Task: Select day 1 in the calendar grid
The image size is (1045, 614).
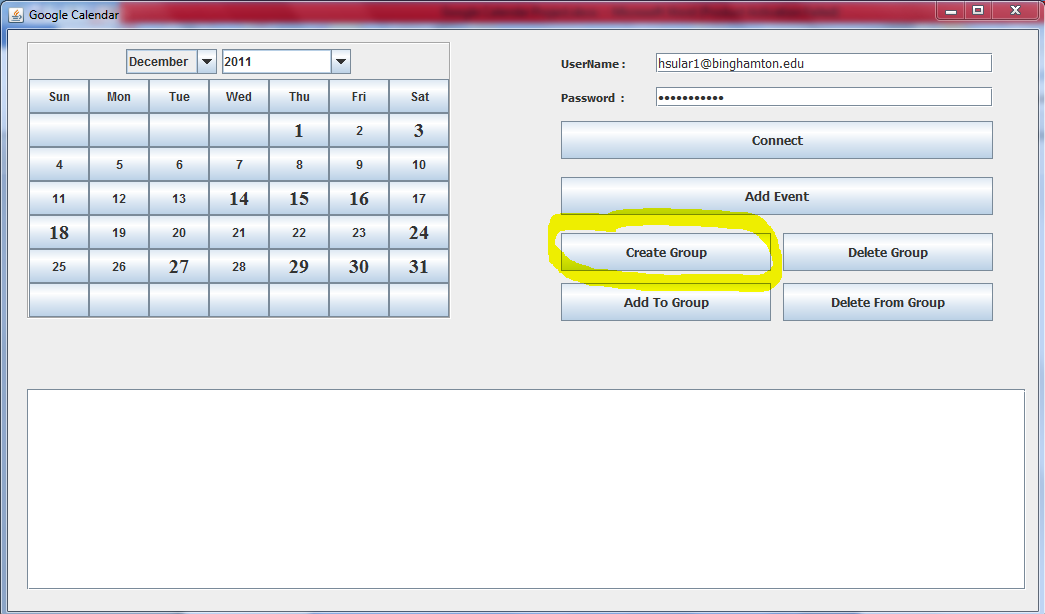Action: (x=299, y=131)
